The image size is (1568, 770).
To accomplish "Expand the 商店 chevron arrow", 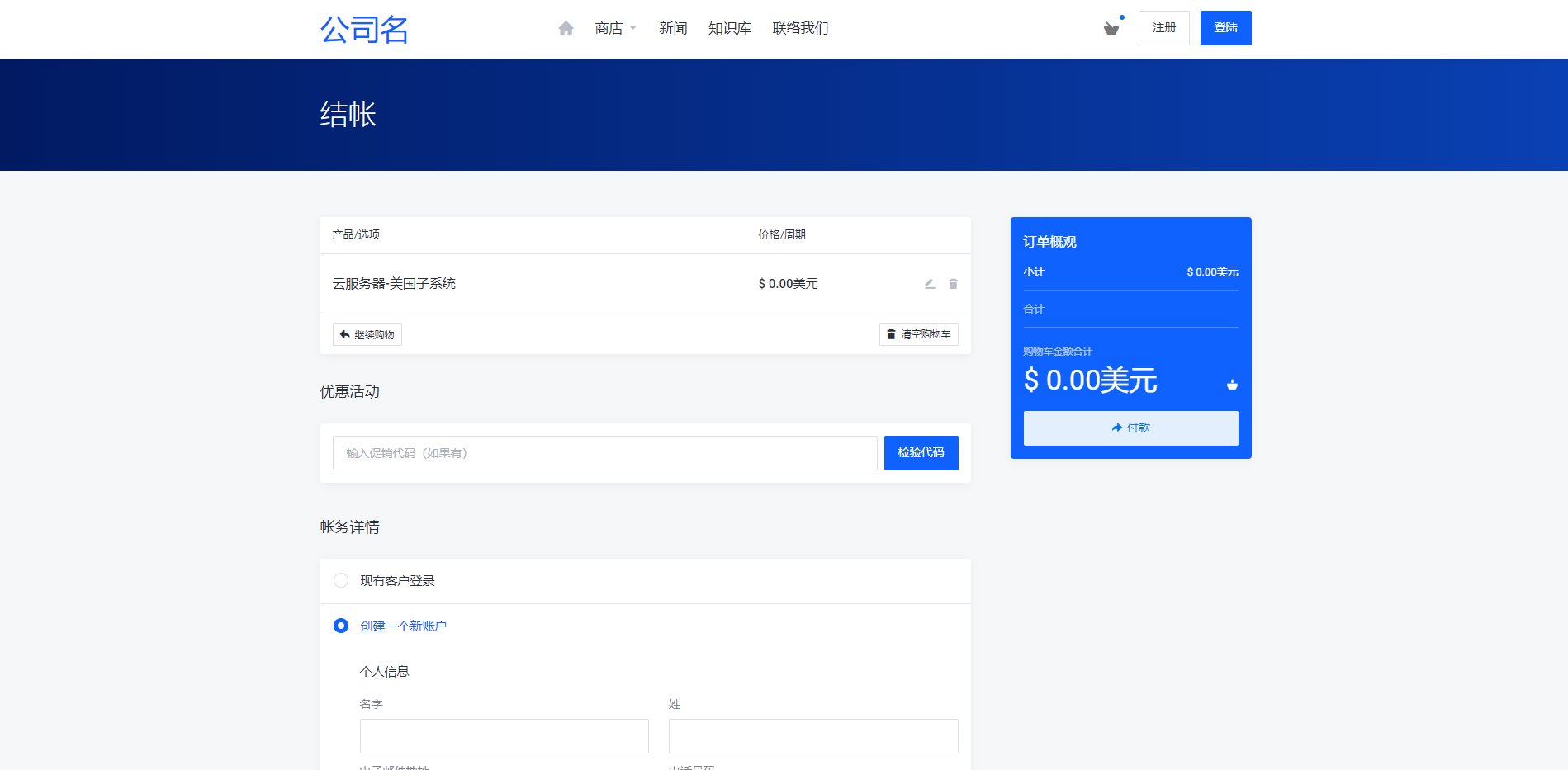I will pos(632,27).
